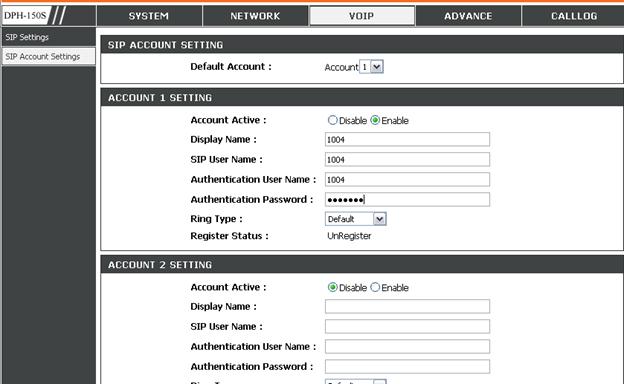Click the DPH-150S logo
This screenshot has height=384, width=624.
coord(25,16)
